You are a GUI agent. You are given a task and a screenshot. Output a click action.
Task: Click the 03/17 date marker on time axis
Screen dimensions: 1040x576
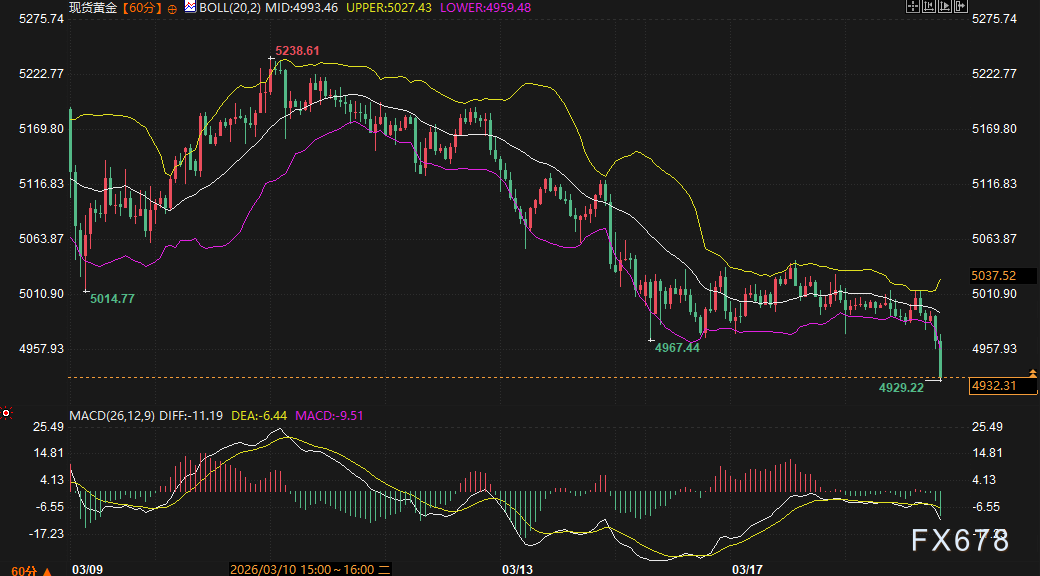748,569
